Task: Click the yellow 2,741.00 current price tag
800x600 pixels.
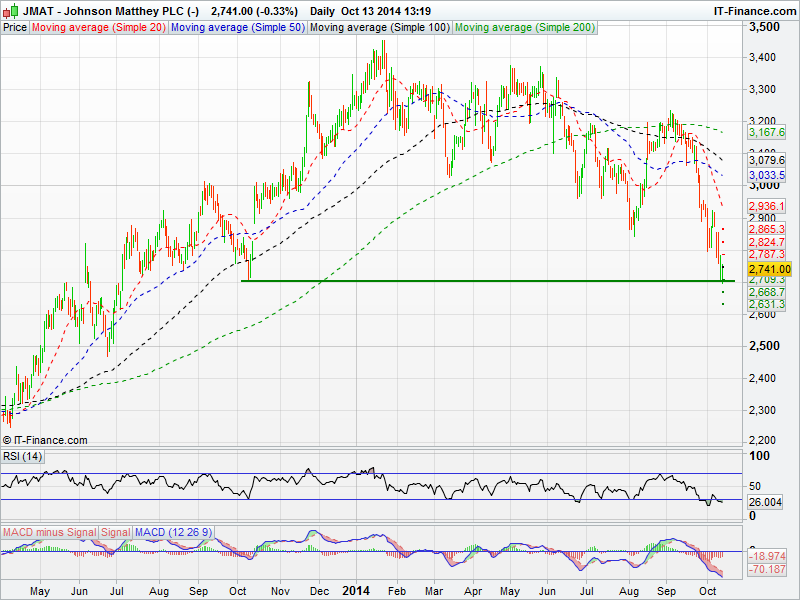Action: 768,270
